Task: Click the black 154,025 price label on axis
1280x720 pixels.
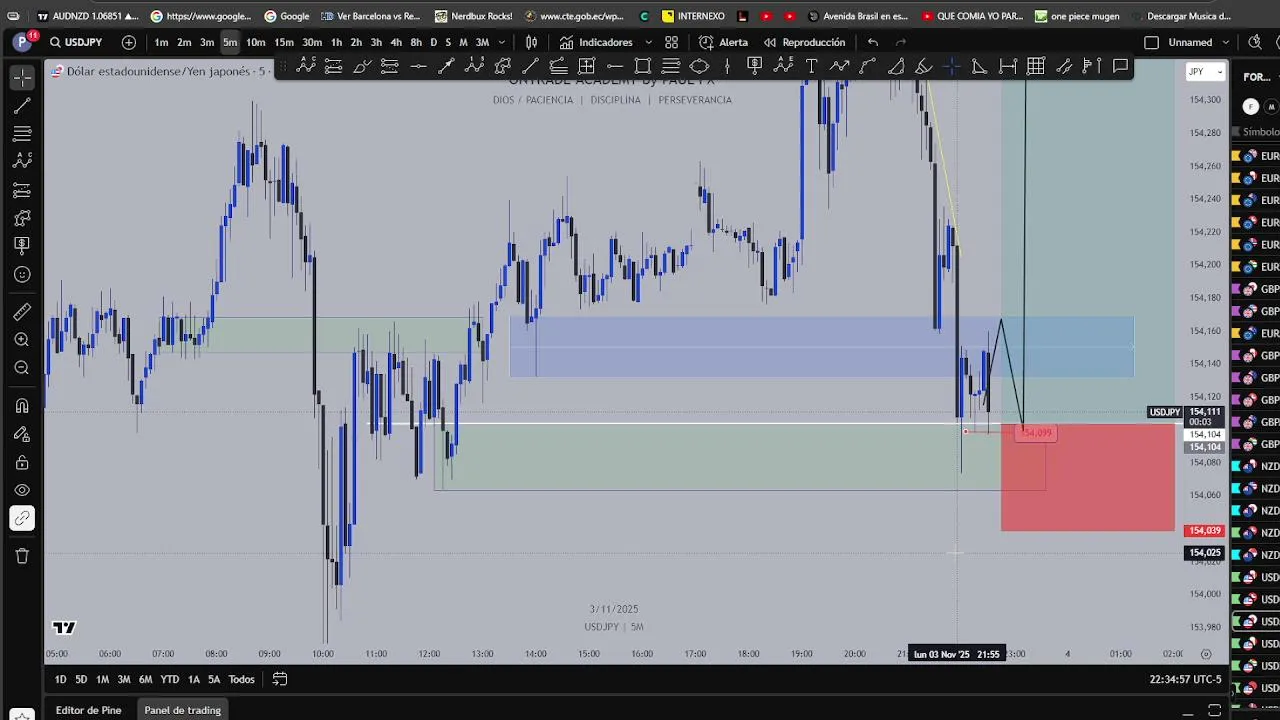Action: coord(1204,553)
